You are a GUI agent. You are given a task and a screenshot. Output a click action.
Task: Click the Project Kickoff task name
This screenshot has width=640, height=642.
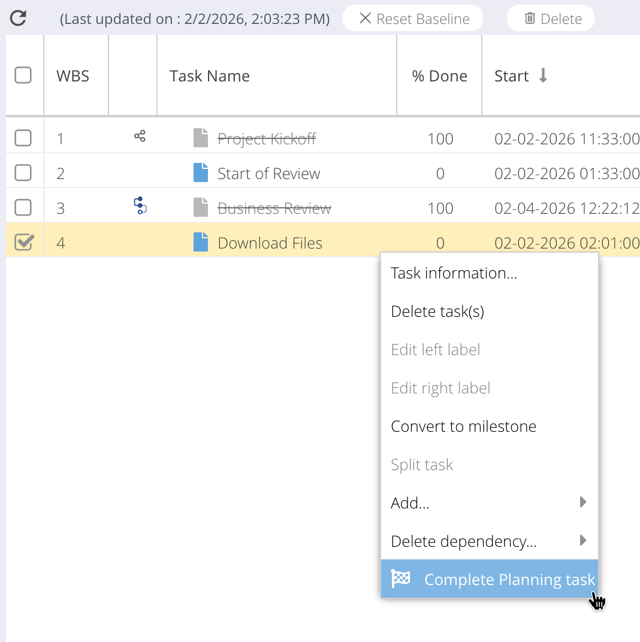(x=267, y=139)
